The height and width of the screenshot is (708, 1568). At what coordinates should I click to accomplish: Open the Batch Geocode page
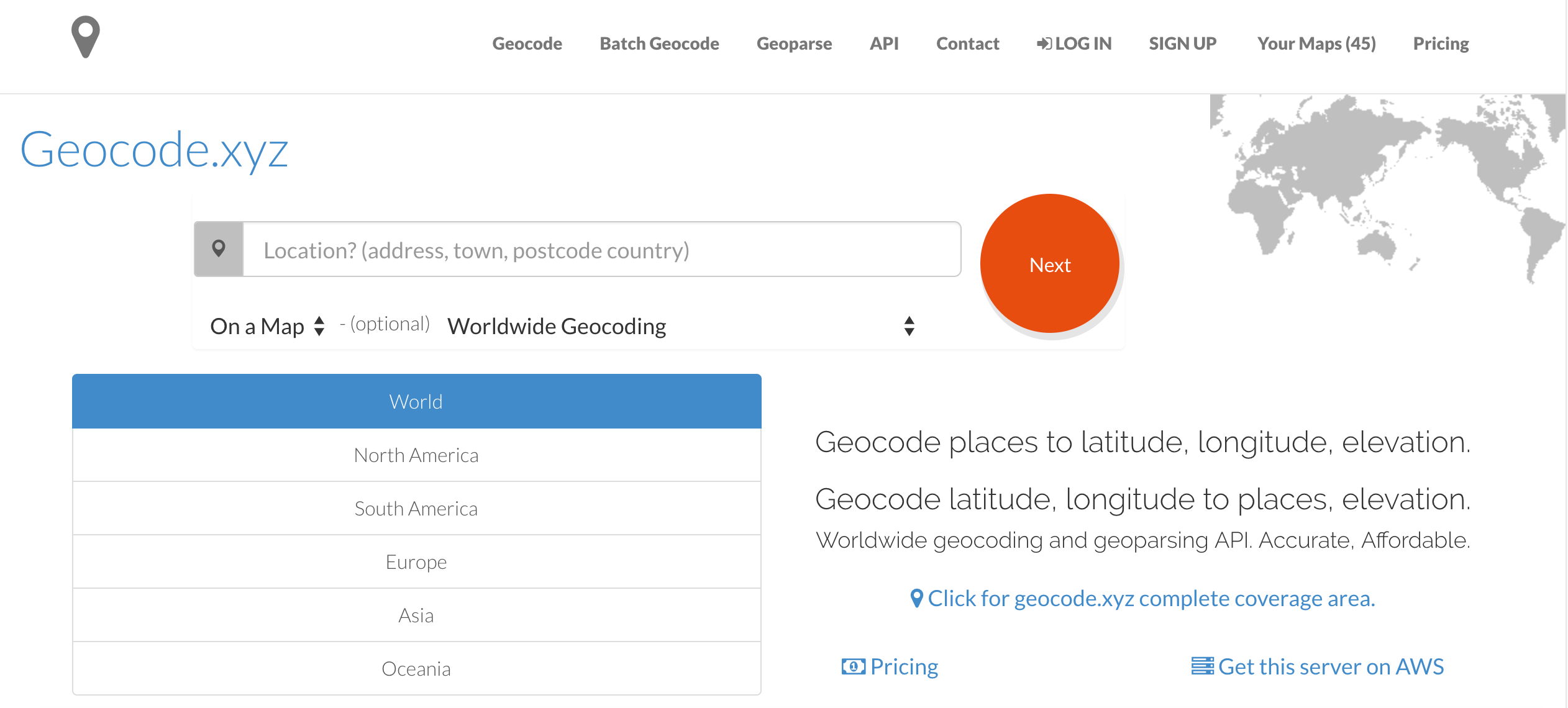659,43
